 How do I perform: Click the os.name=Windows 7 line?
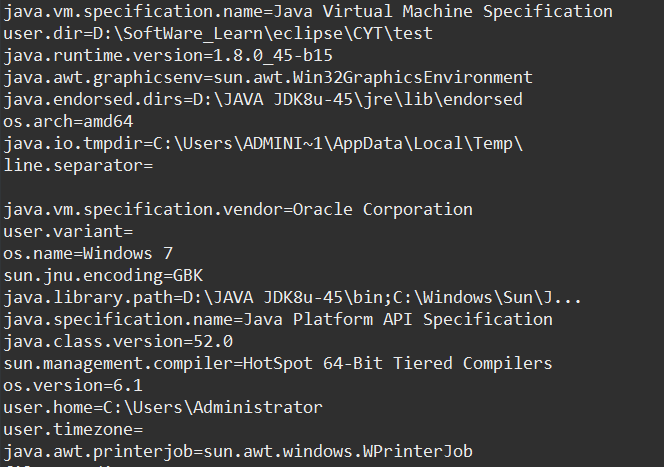click(88, 254)
